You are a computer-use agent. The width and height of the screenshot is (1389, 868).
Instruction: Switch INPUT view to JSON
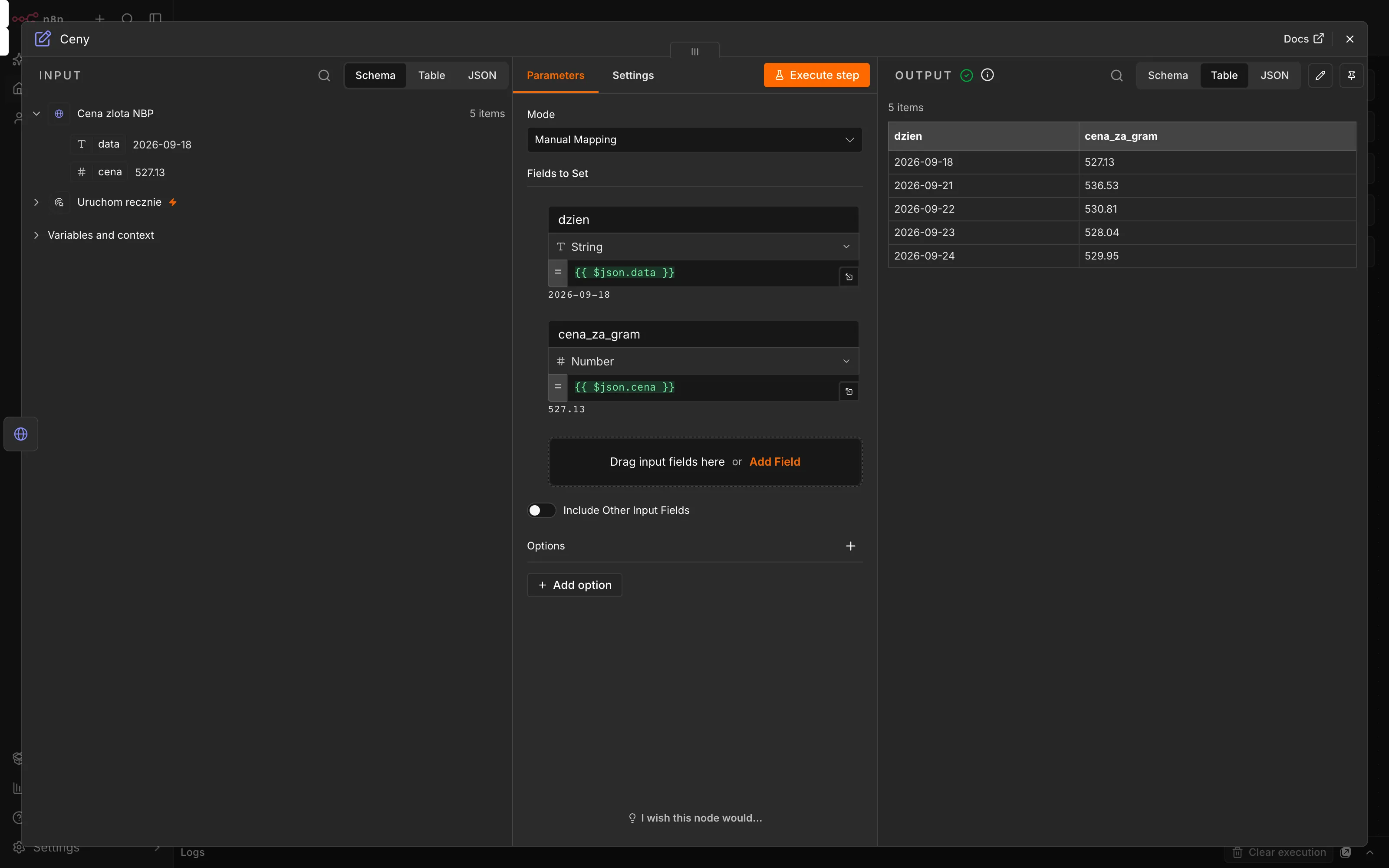tap(481, 75)
